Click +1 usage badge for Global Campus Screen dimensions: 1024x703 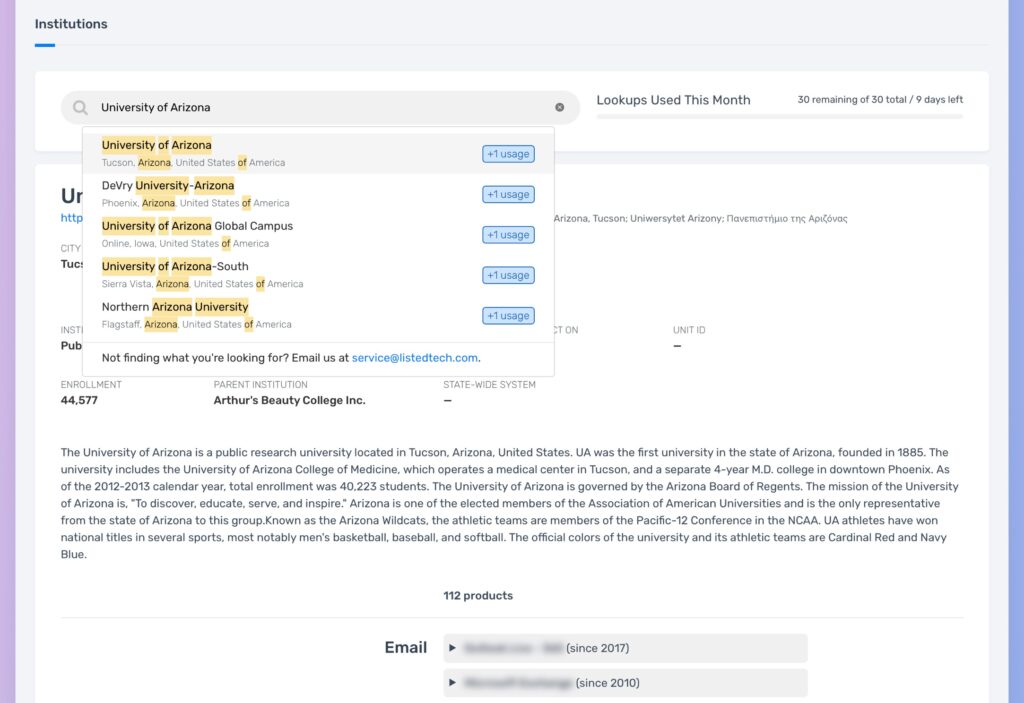click(x=508, y=235)
